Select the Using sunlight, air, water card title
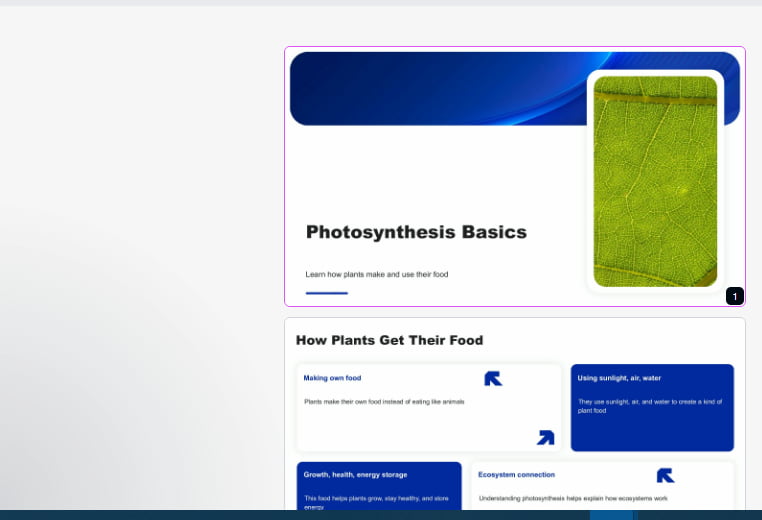Screen dimensions: 762x520 pyautogui.click(x=619, y=378)
